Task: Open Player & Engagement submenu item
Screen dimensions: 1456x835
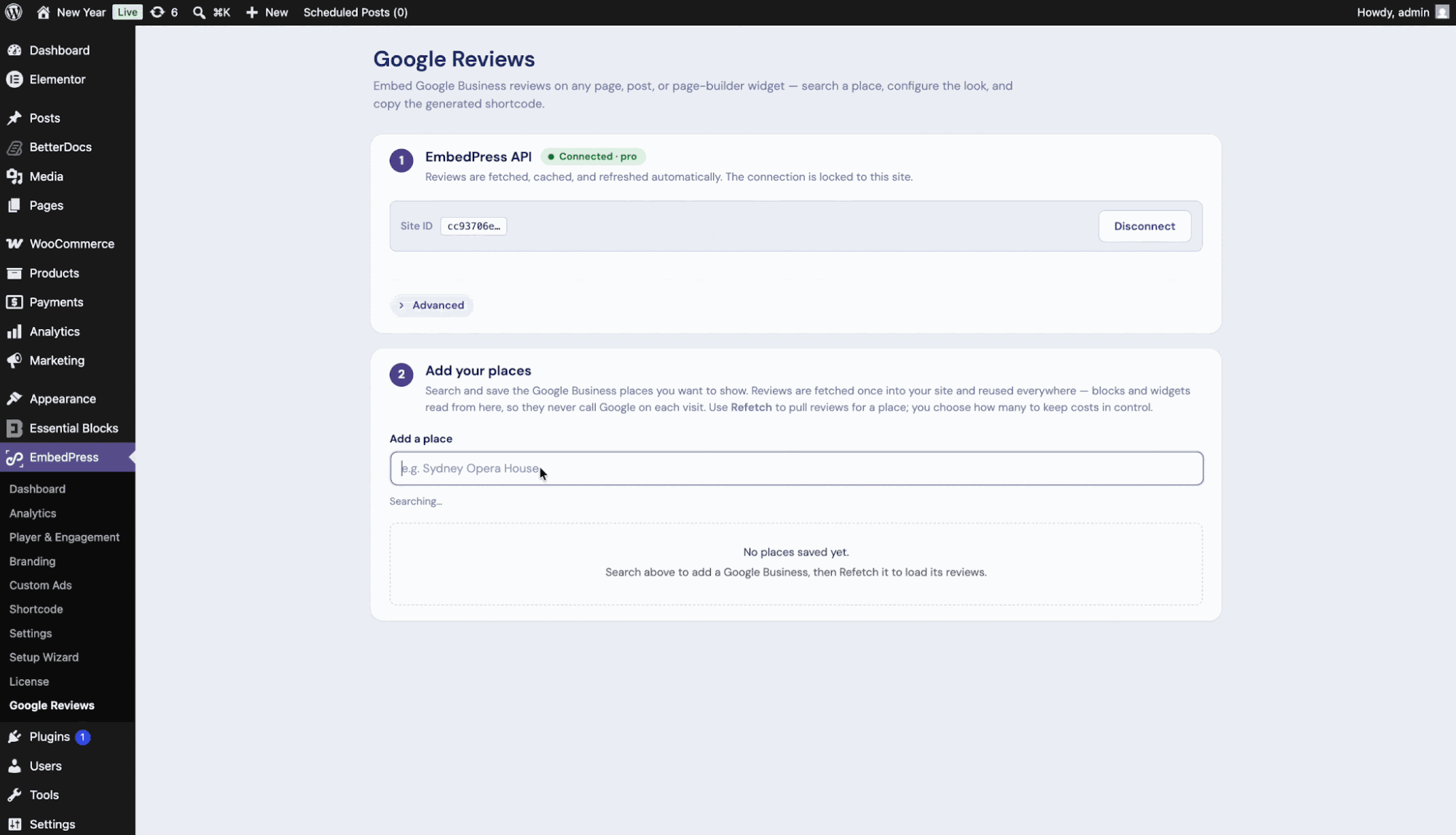Action: pyautogui.click(x=64, y=537)
